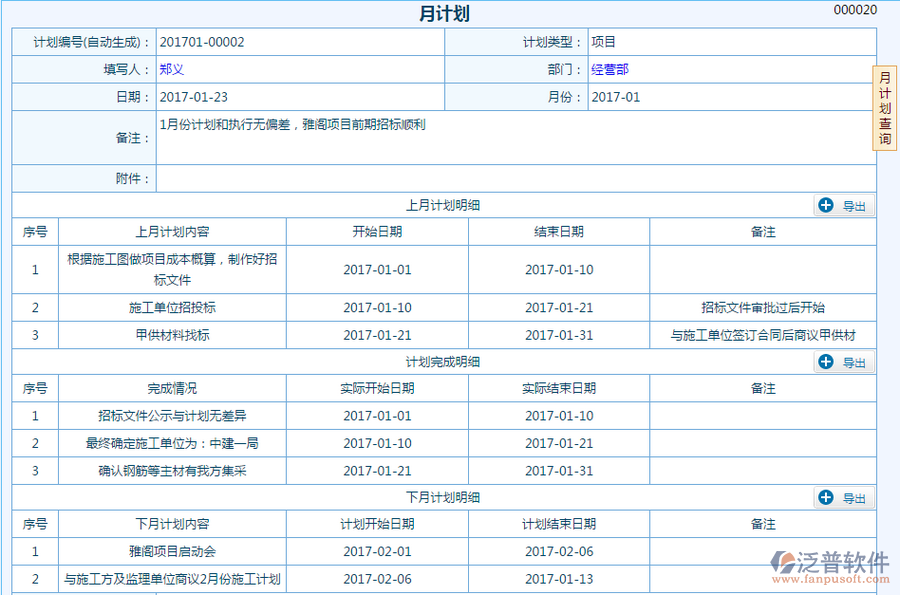Select the 甲供材料找标 plan row cell

(172, 335)
